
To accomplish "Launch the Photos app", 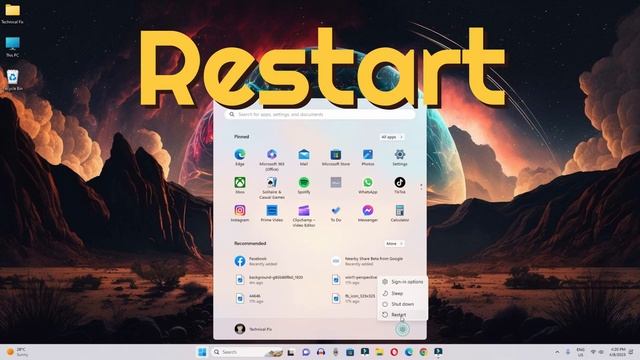I will coord(368,157).
